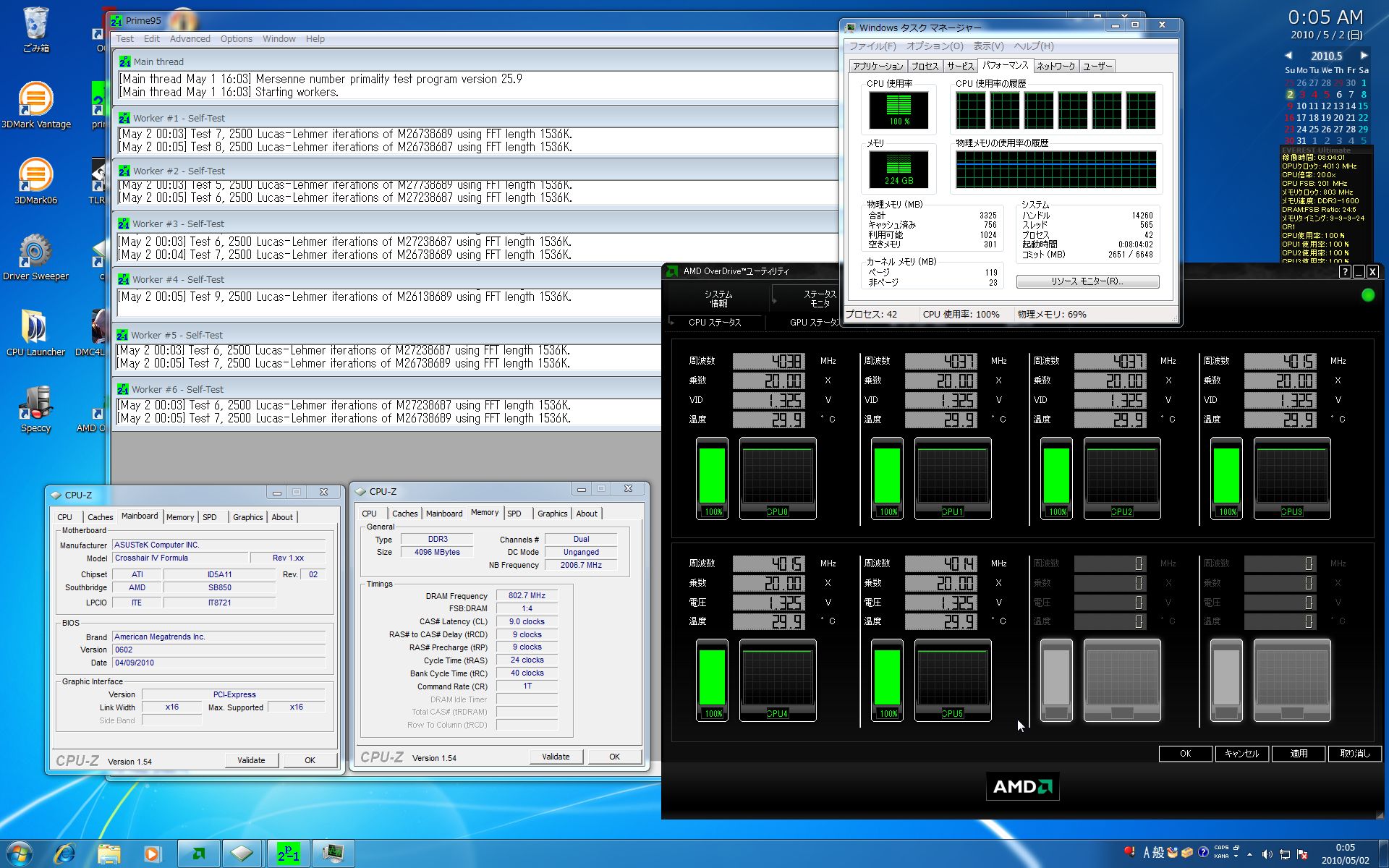The width and height of the screenshot is (1389, 868).
Task: Click キャンセル button in AMD OverDrive
Action: click(x=1241, y=754)
